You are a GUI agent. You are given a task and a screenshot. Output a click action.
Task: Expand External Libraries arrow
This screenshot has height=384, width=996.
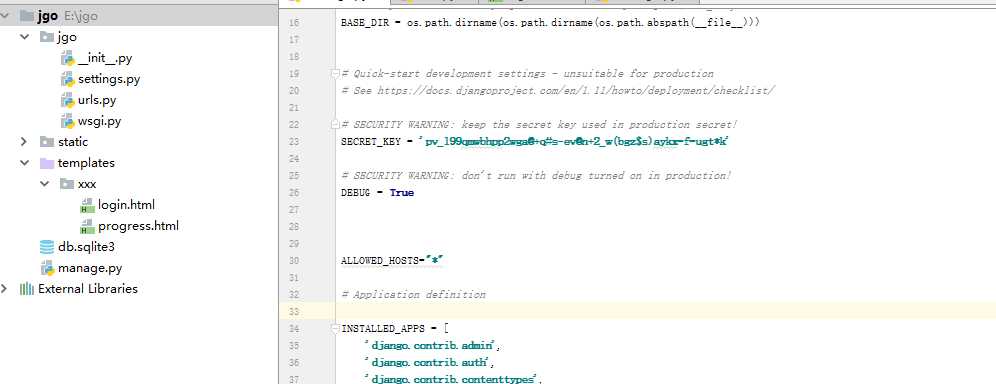point(5,288)
